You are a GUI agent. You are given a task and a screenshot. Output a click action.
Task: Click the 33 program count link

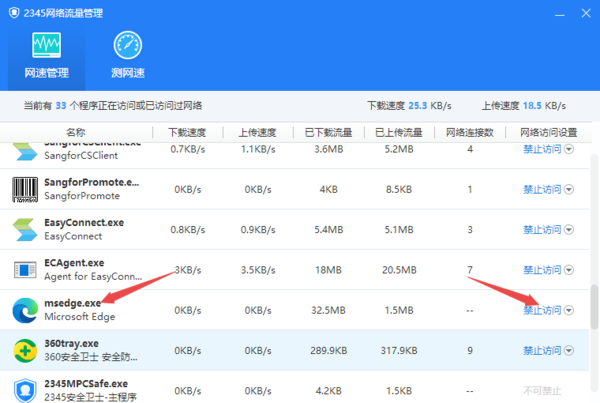click(60, 104)
